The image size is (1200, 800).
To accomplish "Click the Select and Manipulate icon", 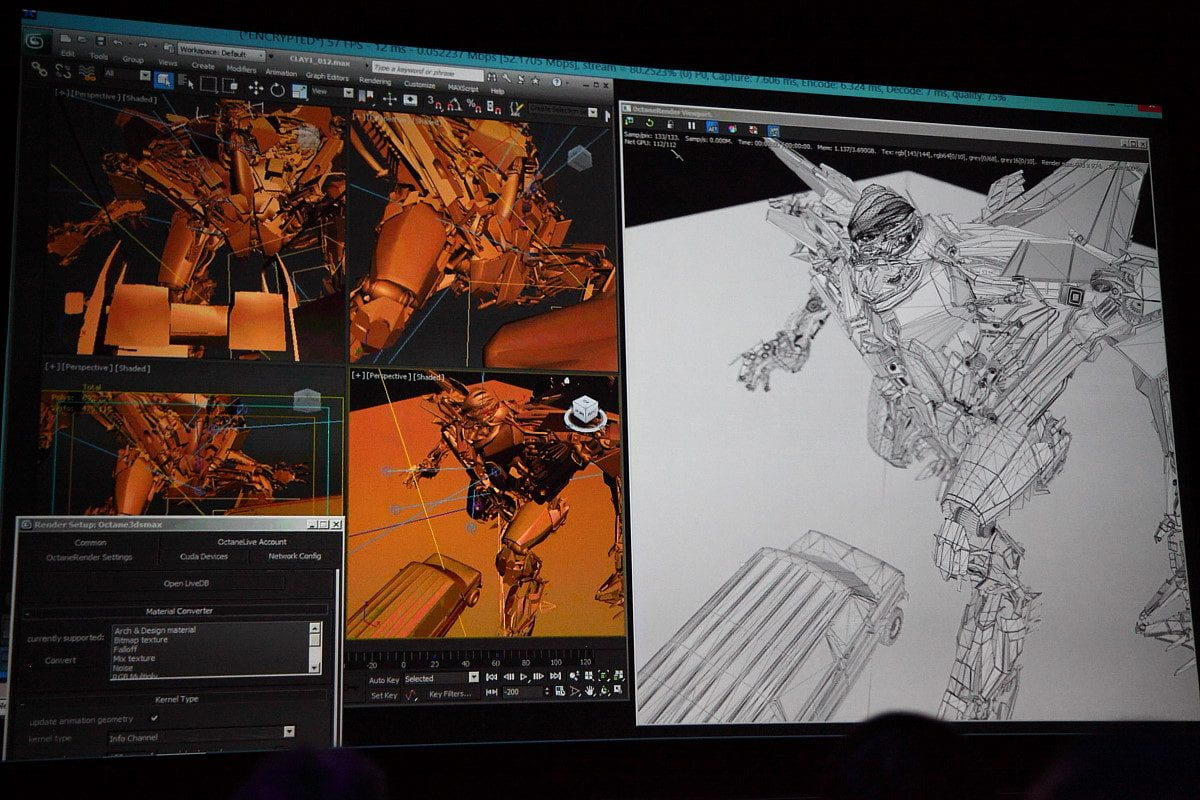I will point(389,99).
